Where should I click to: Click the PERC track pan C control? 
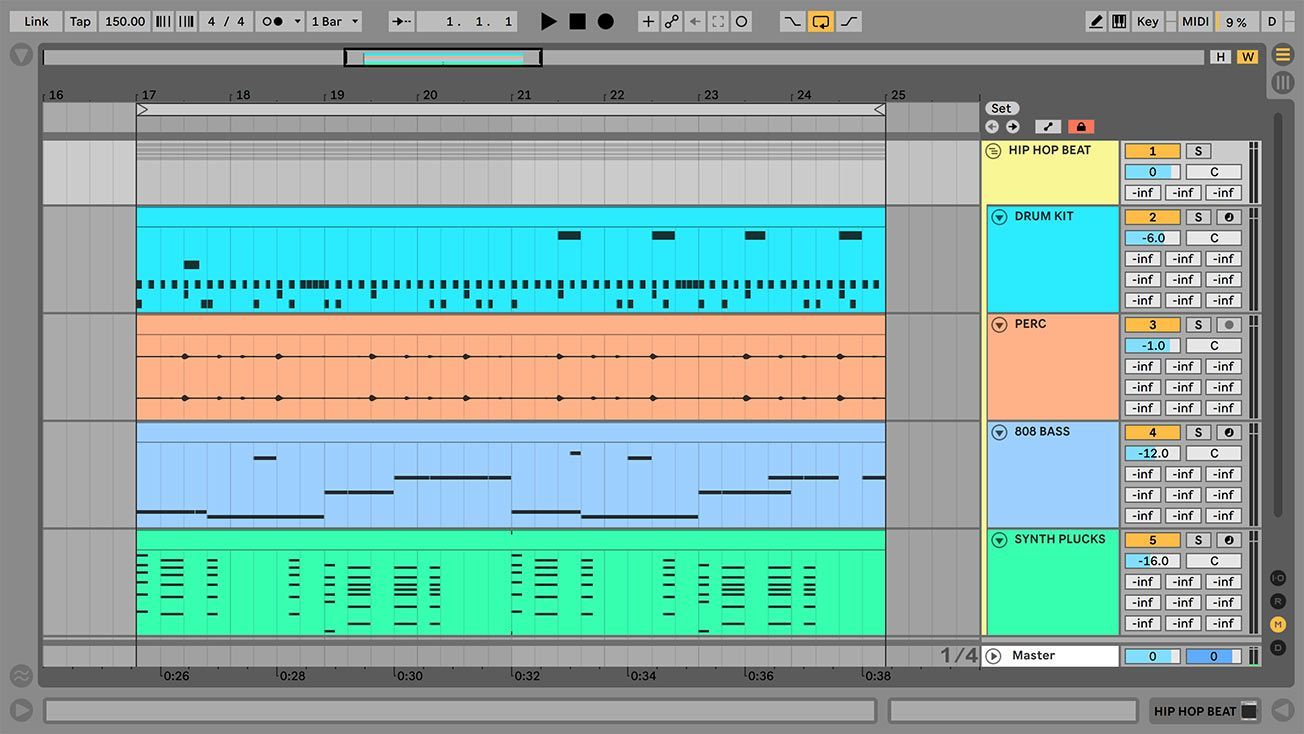tap(1214, 346)
